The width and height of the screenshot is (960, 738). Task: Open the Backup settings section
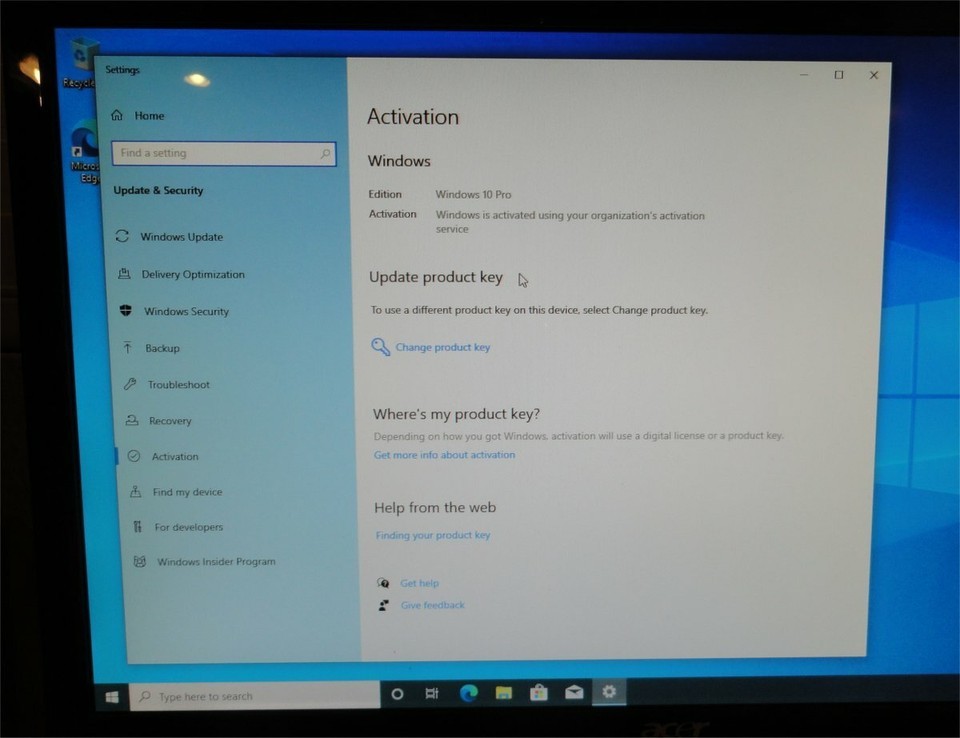[162, 348]
